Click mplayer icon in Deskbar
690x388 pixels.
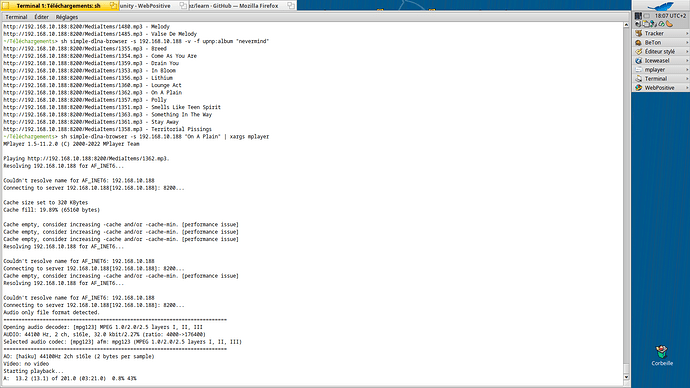639,70
